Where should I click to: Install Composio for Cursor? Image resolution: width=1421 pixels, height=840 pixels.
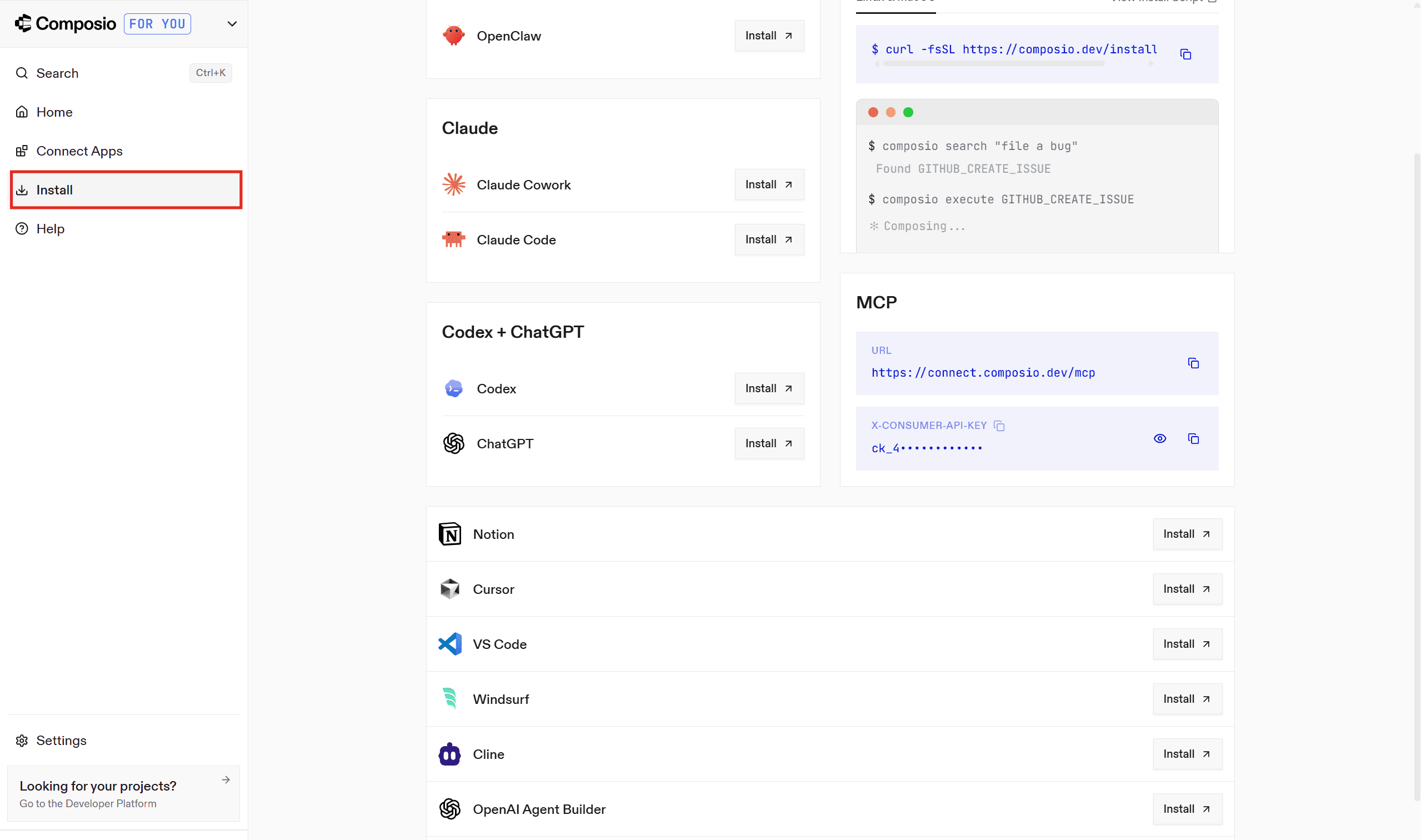(1187, 589)
